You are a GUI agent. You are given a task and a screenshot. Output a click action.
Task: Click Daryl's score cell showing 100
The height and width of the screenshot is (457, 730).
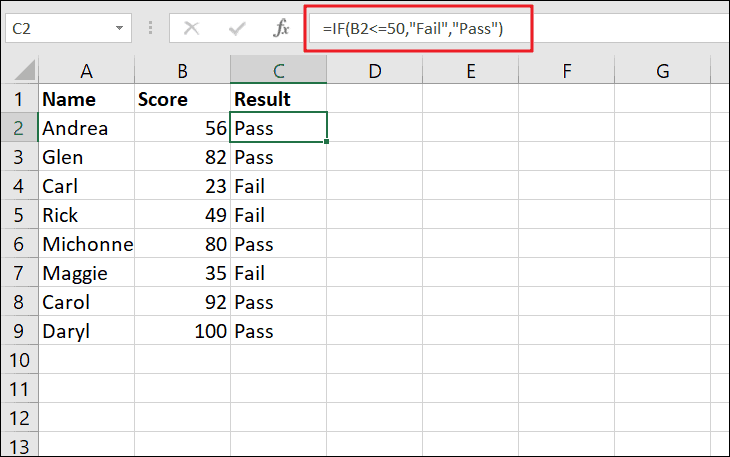click(182, 331)
